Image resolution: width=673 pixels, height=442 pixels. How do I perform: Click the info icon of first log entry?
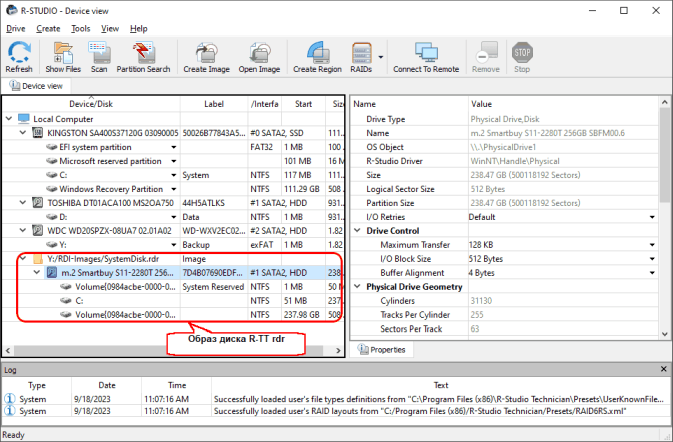click(9, 399)
